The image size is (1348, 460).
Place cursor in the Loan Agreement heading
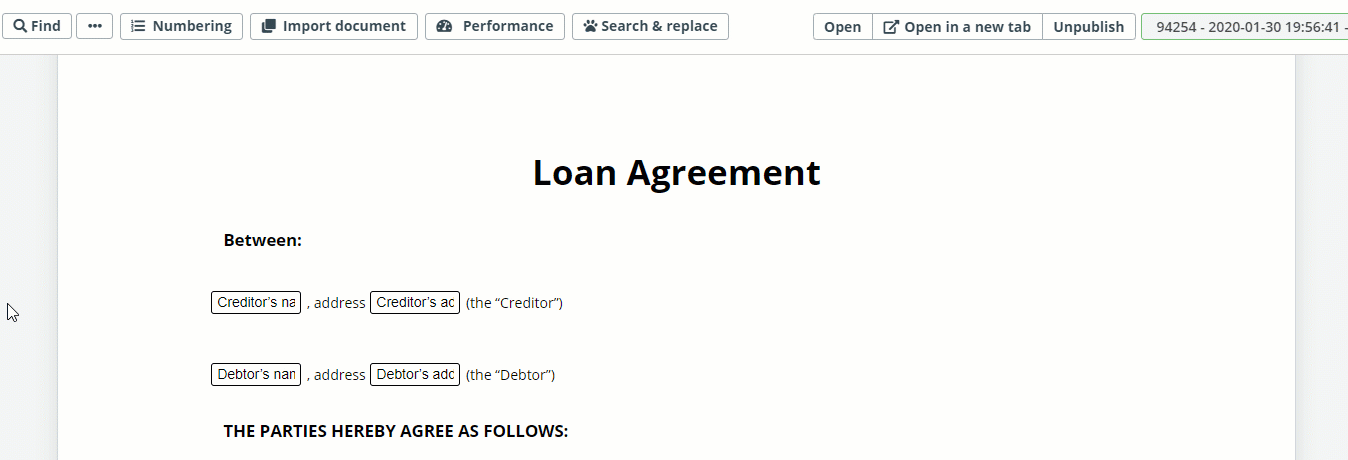[x=676, y=172]
